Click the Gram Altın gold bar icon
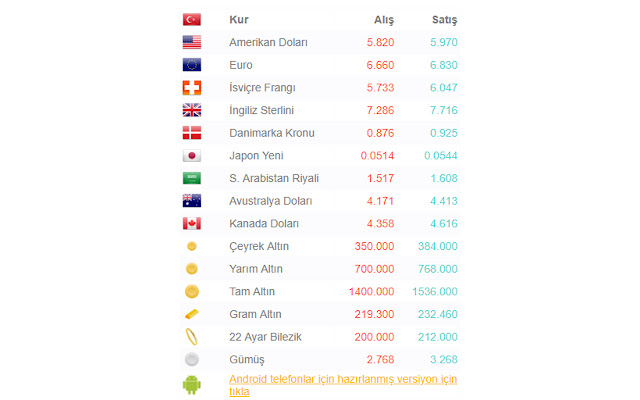The width and height of the screenshot is (640, 400). (192, 314)
